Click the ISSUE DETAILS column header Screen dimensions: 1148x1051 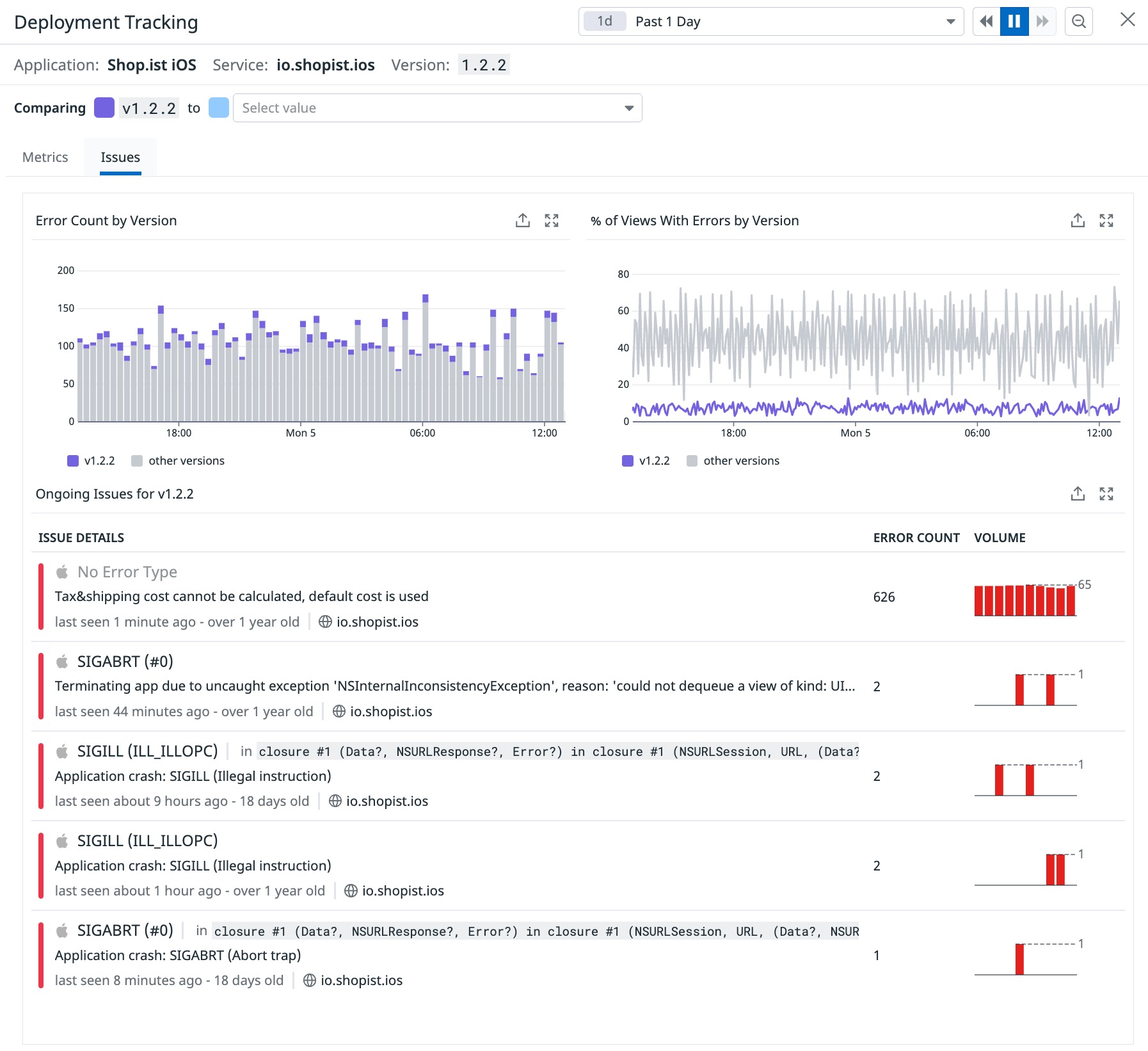coord(81,538)
